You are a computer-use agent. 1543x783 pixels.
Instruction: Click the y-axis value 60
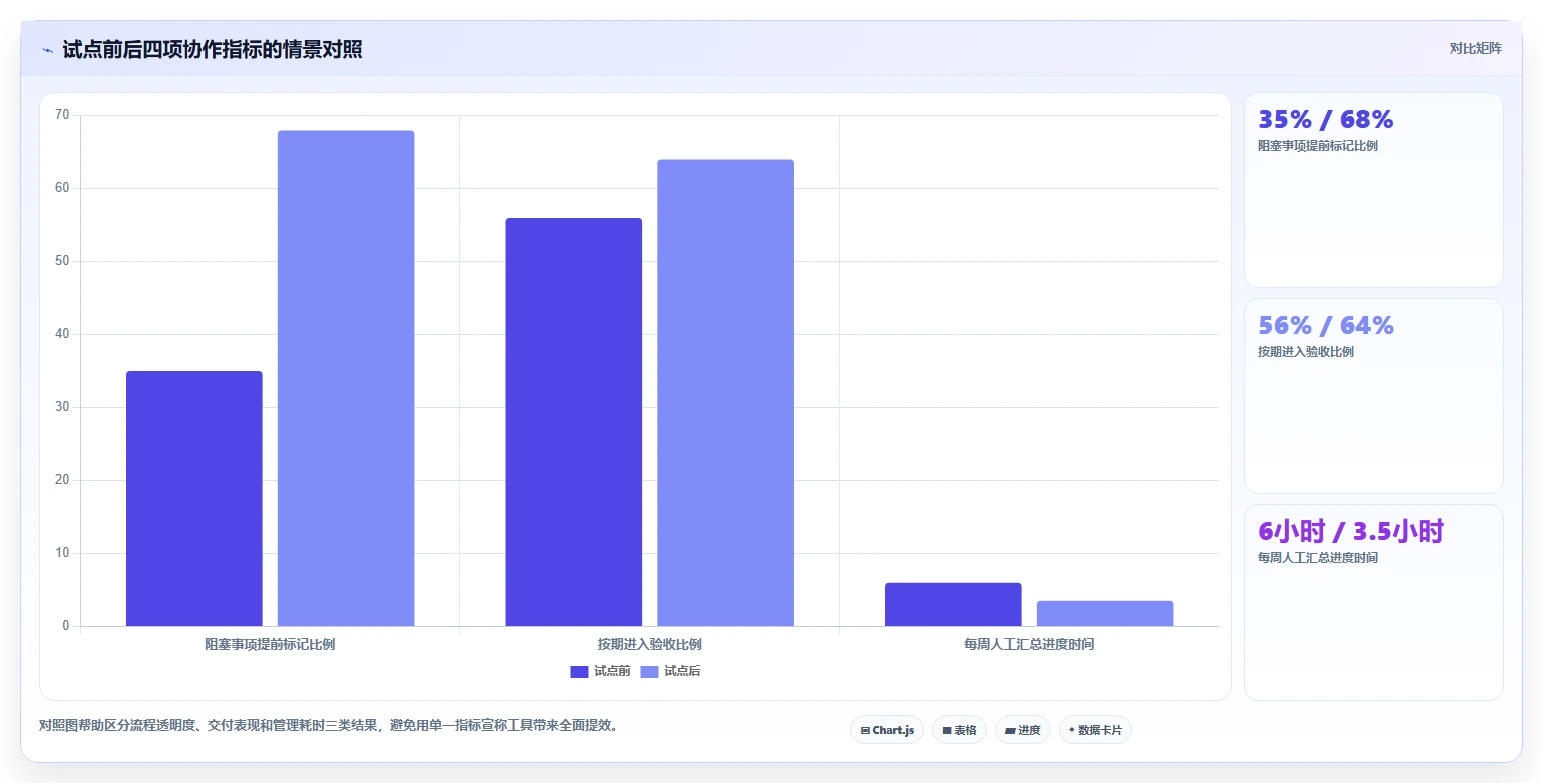[62, 188]
